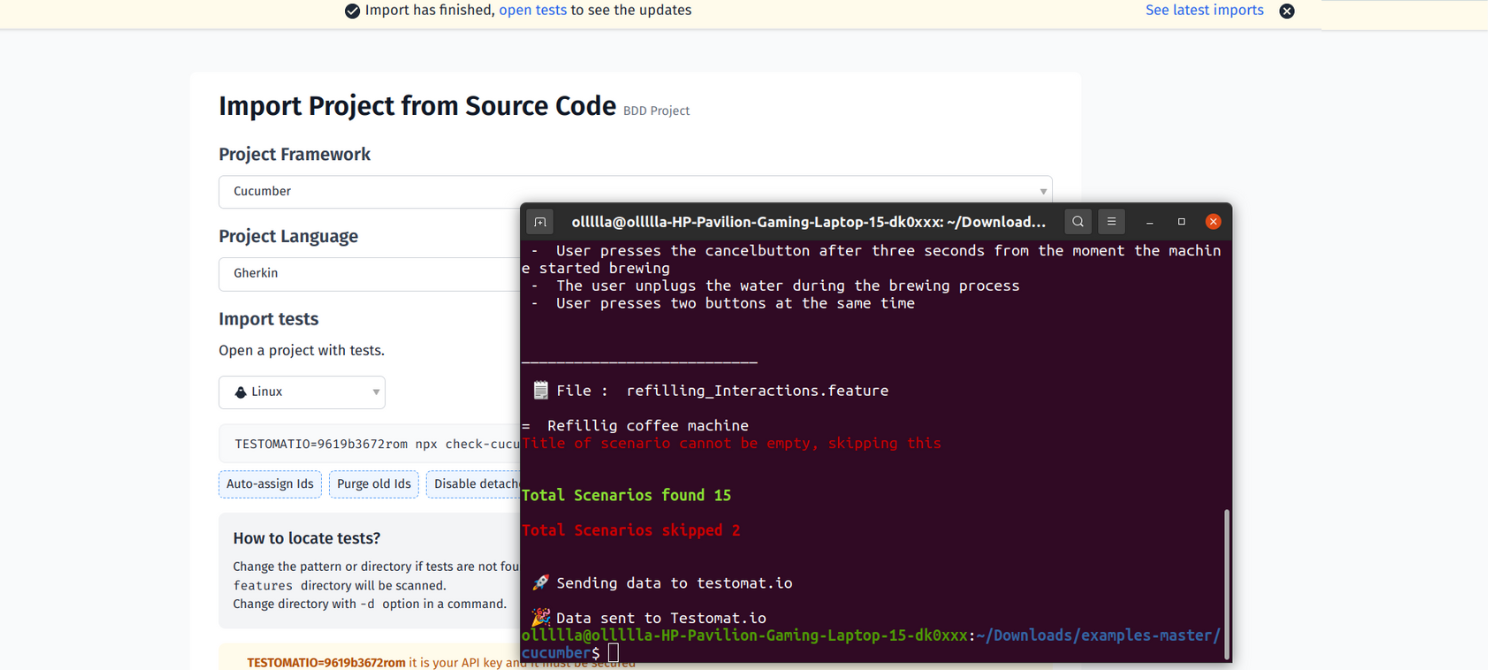This screenshot has height=670, width=1488.
Task: Click the See latest imports link
Action: click(1204, 10)
